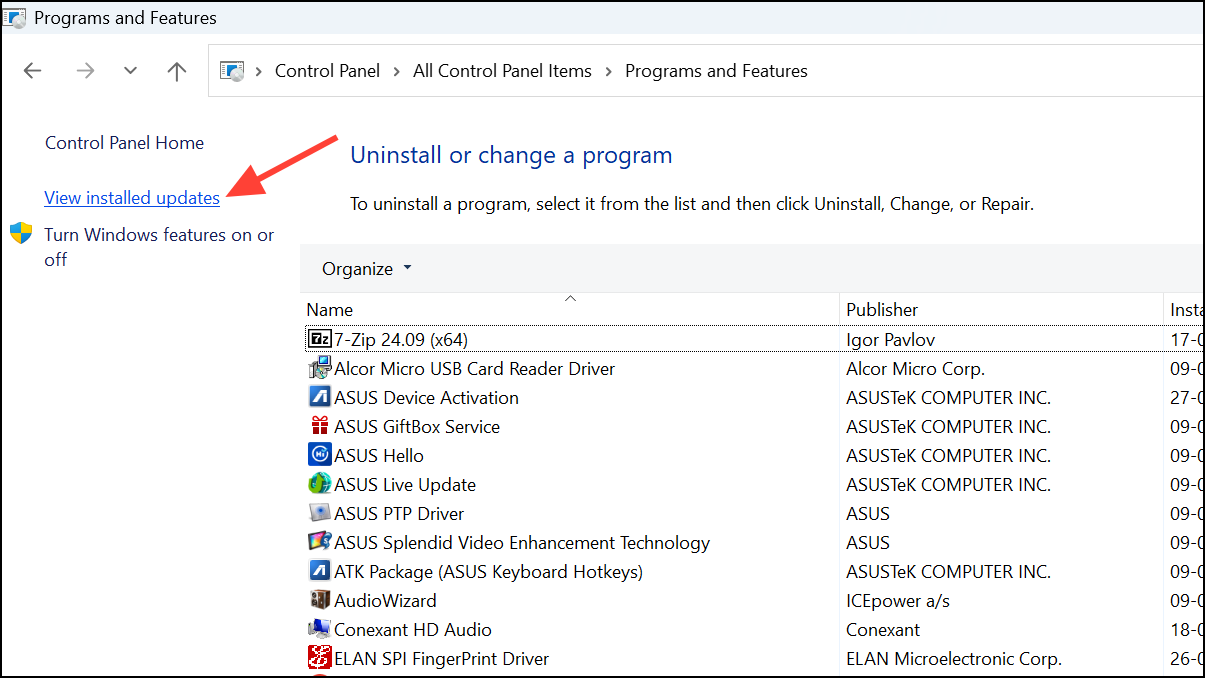The width and height of the screenshot is (1205, 678).
Task: Select AudioWizard entry
Action: [x=385, y=600]
